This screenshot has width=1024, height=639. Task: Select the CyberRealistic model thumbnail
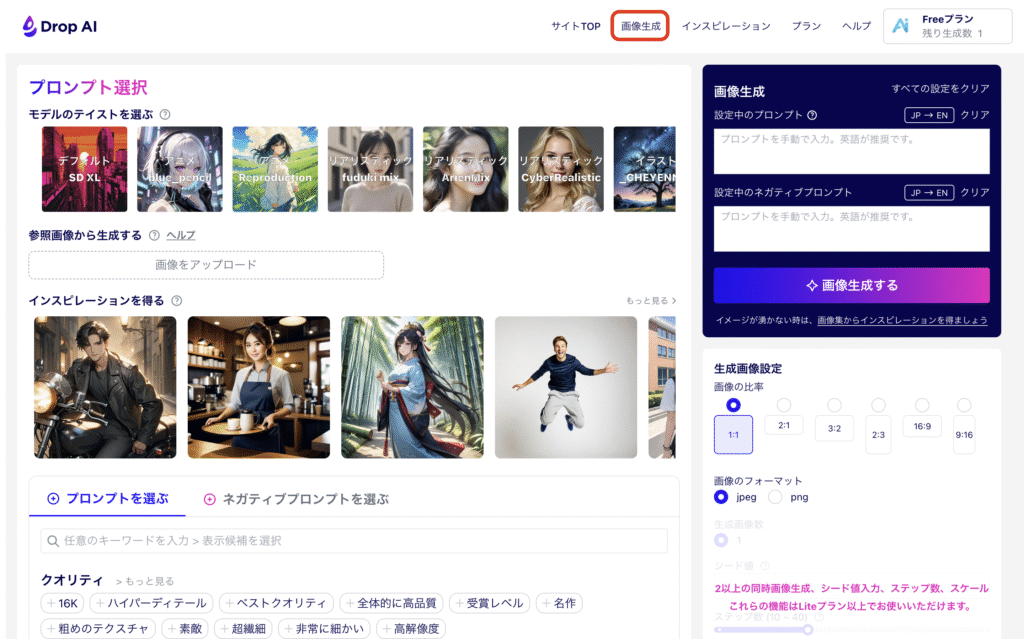click(561, 169)
